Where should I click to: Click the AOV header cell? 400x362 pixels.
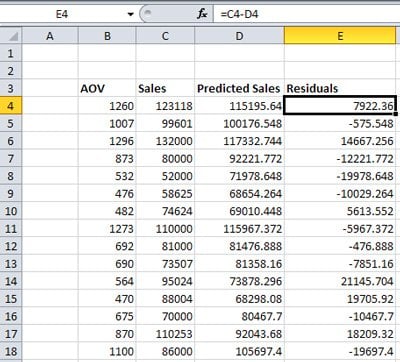pos(107,88)
